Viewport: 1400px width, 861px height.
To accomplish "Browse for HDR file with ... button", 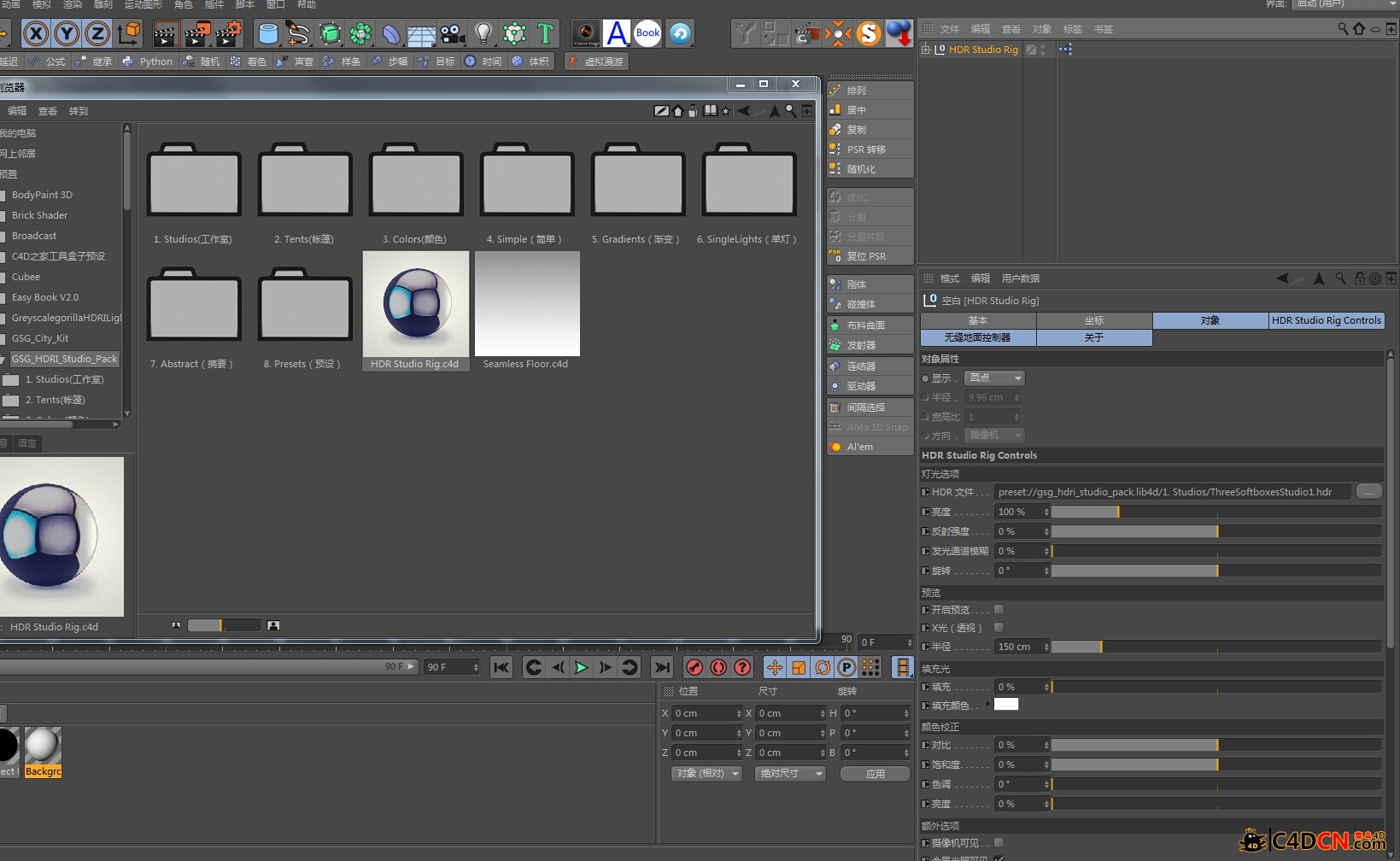I will 1368,492.
